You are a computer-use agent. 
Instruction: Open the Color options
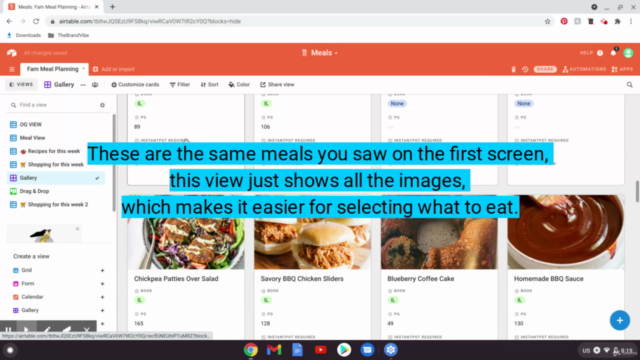point(239,84)
